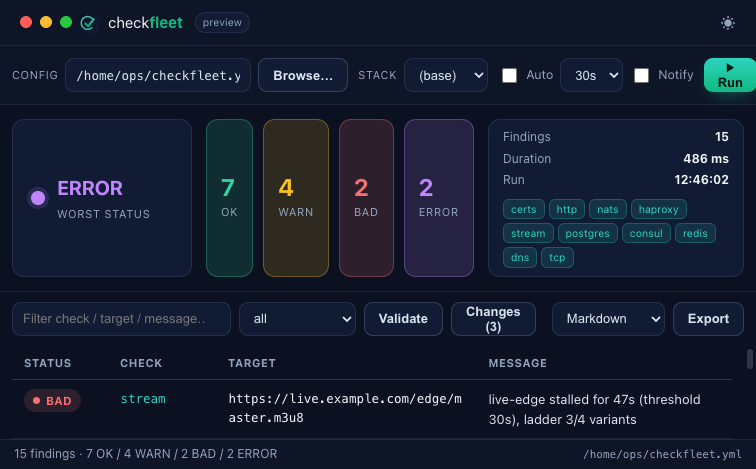Click the results table scrollbar thumb
This screenshot has height=469, width=756.
tap(750, 359)
